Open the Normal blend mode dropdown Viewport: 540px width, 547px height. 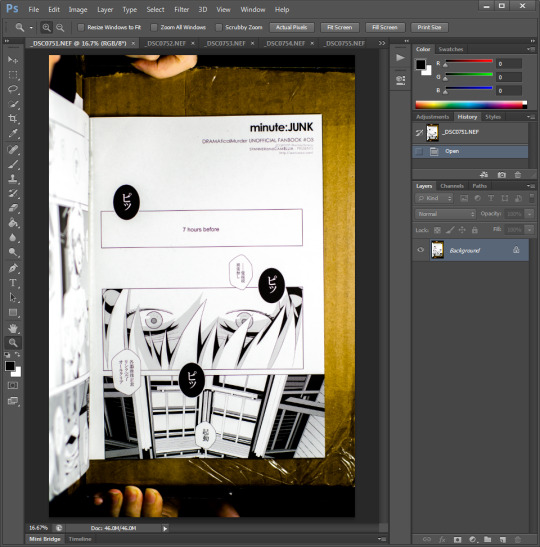(445, 214)
